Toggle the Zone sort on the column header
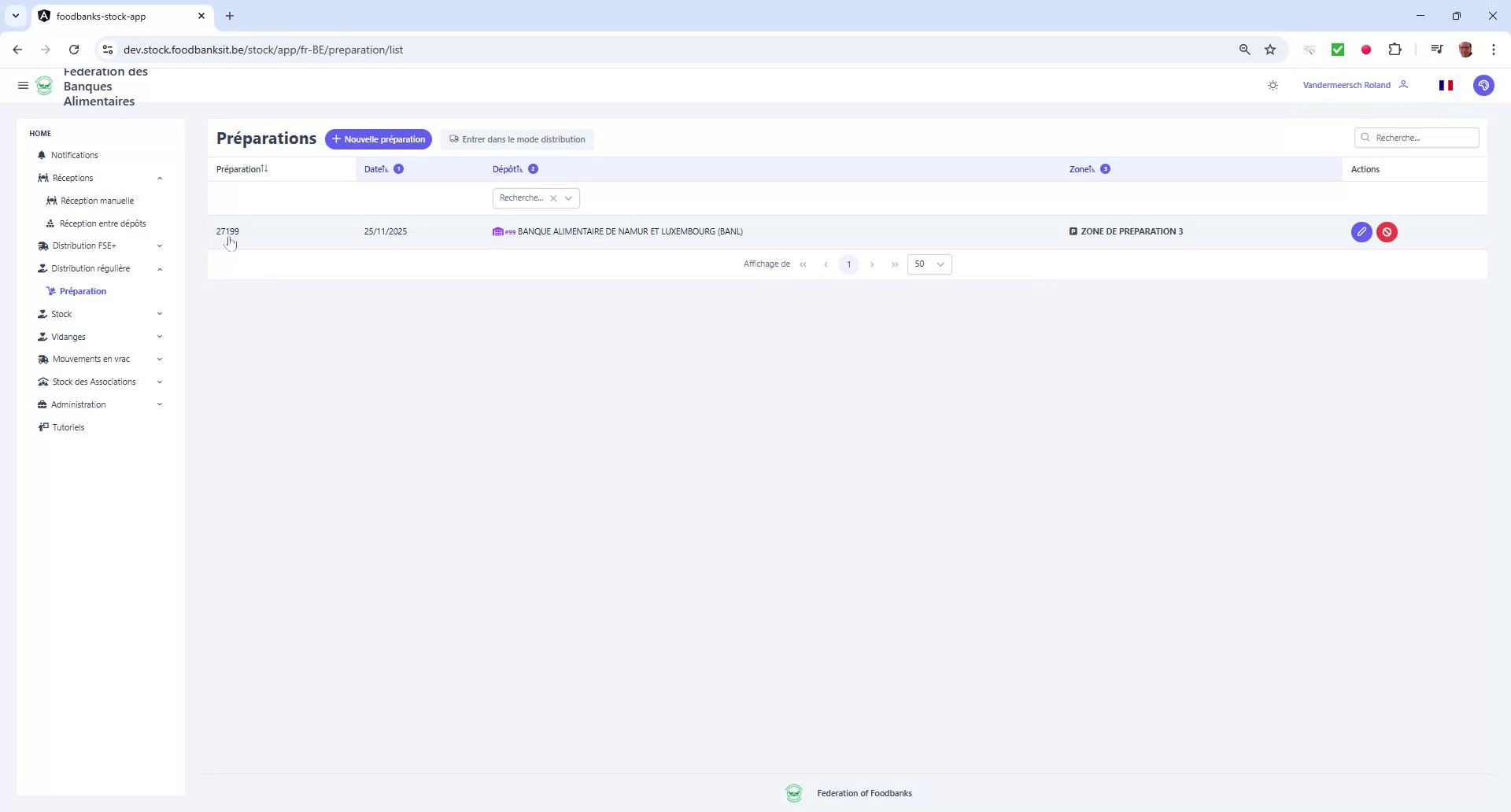This screenshot has height=812, width=1511. (x=1092, y=168)
